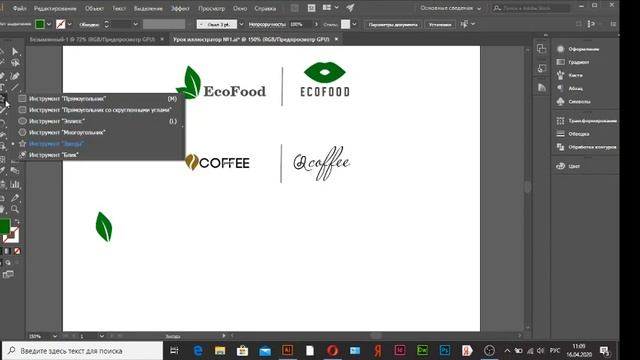Open the Справка menu
This screenshot has height=360, width=640.
(x=265, y=8)
